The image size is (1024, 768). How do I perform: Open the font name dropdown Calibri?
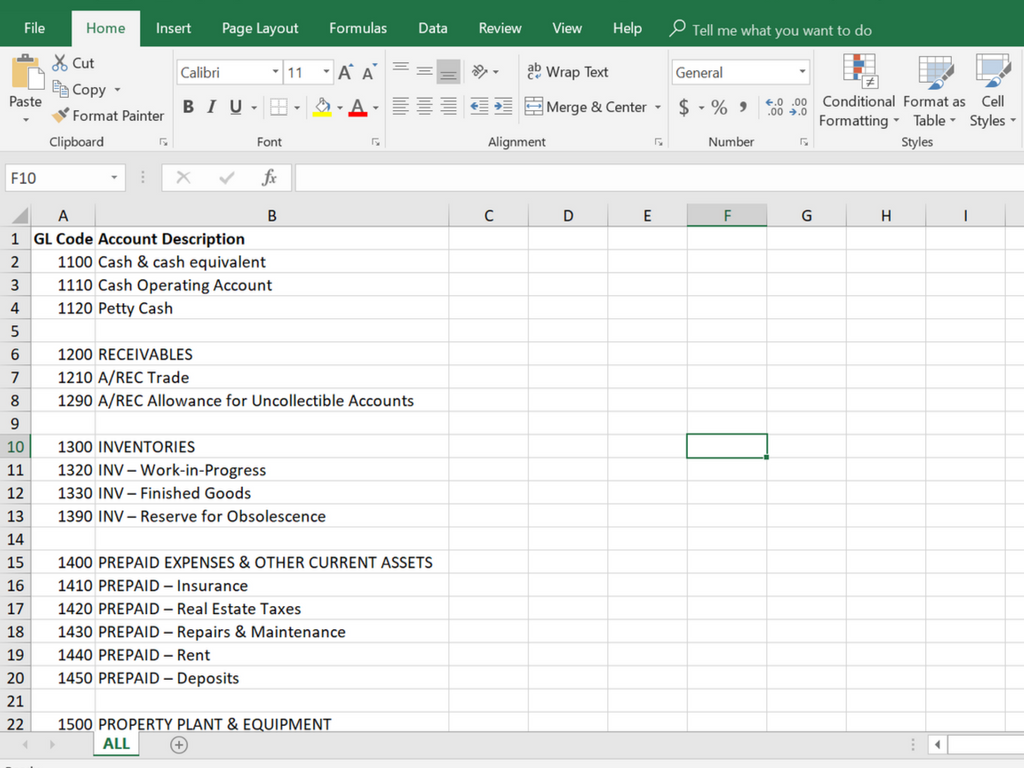[276, 72]
